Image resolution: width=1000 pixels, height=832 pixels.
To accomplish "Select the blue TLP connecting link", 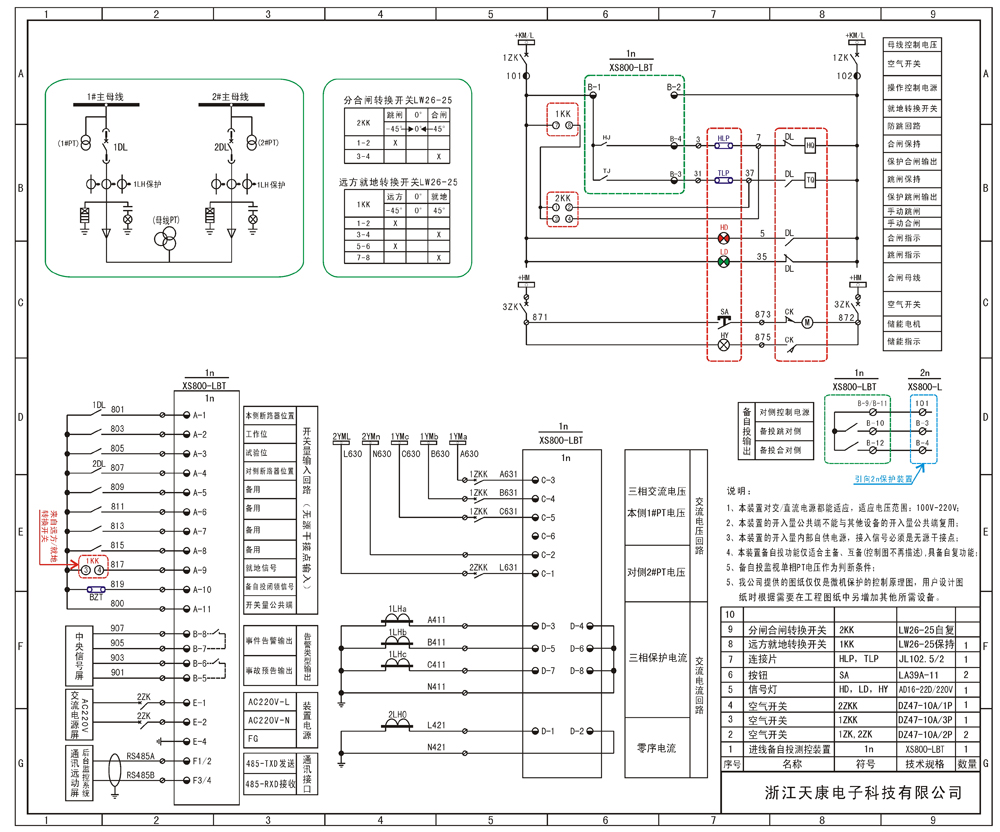I will click(724, 181).
